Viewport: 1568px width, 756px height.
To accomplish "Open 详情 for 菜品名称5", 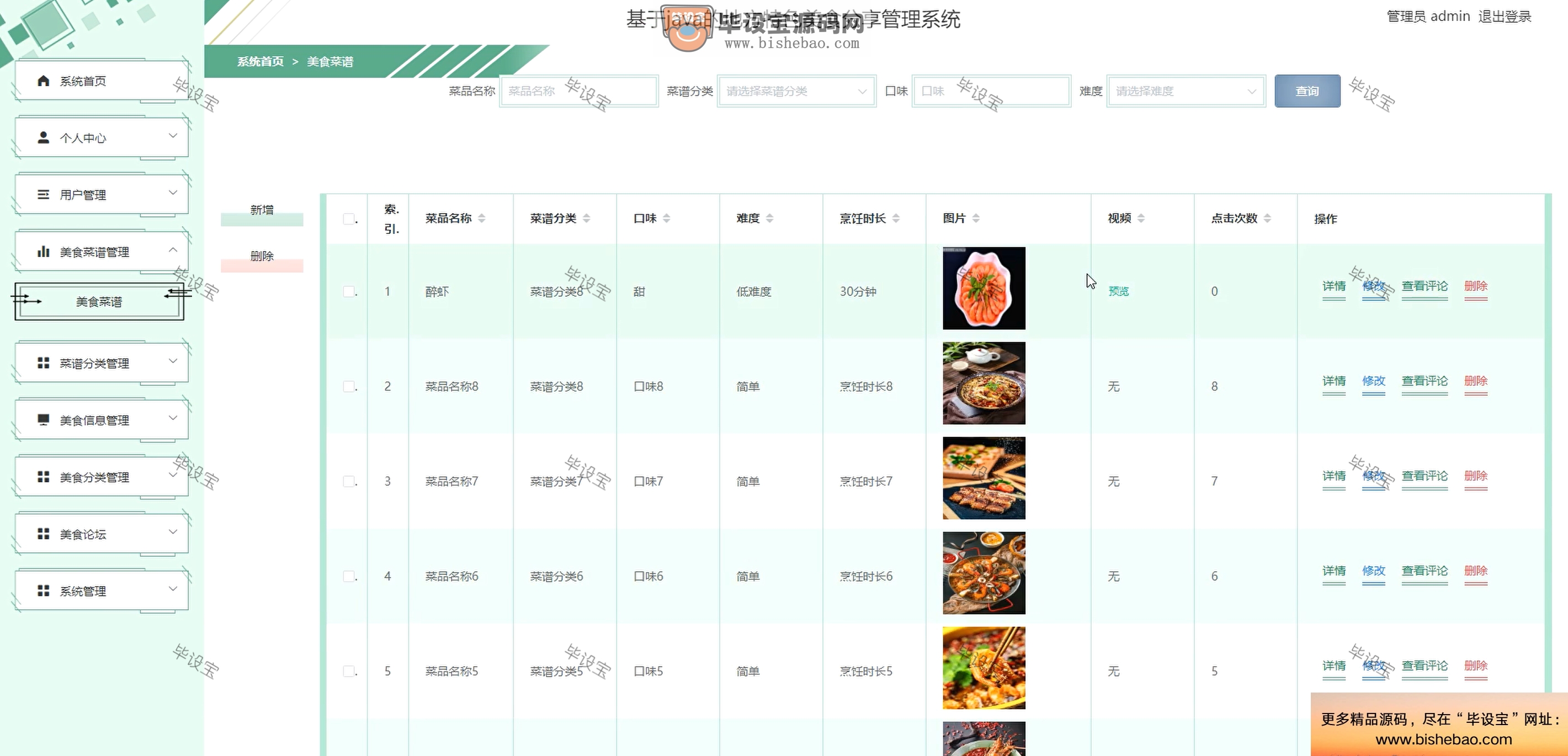I will point(1333,666).
